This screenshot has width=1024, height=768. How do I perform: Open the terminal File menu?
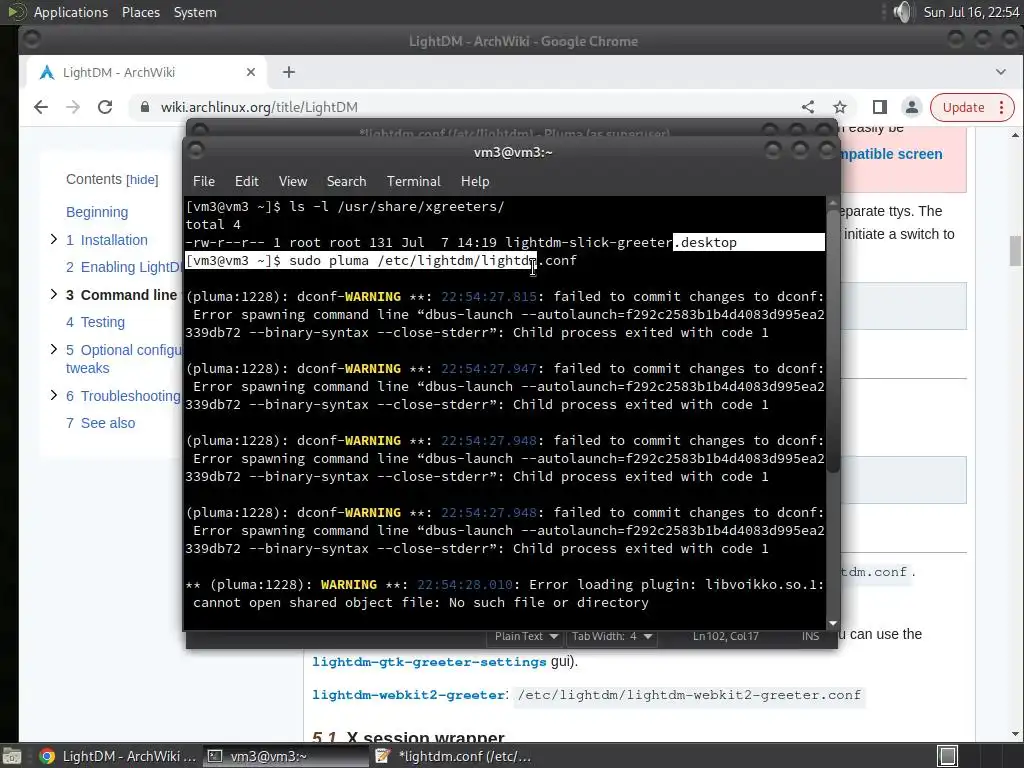coord(204,182)
